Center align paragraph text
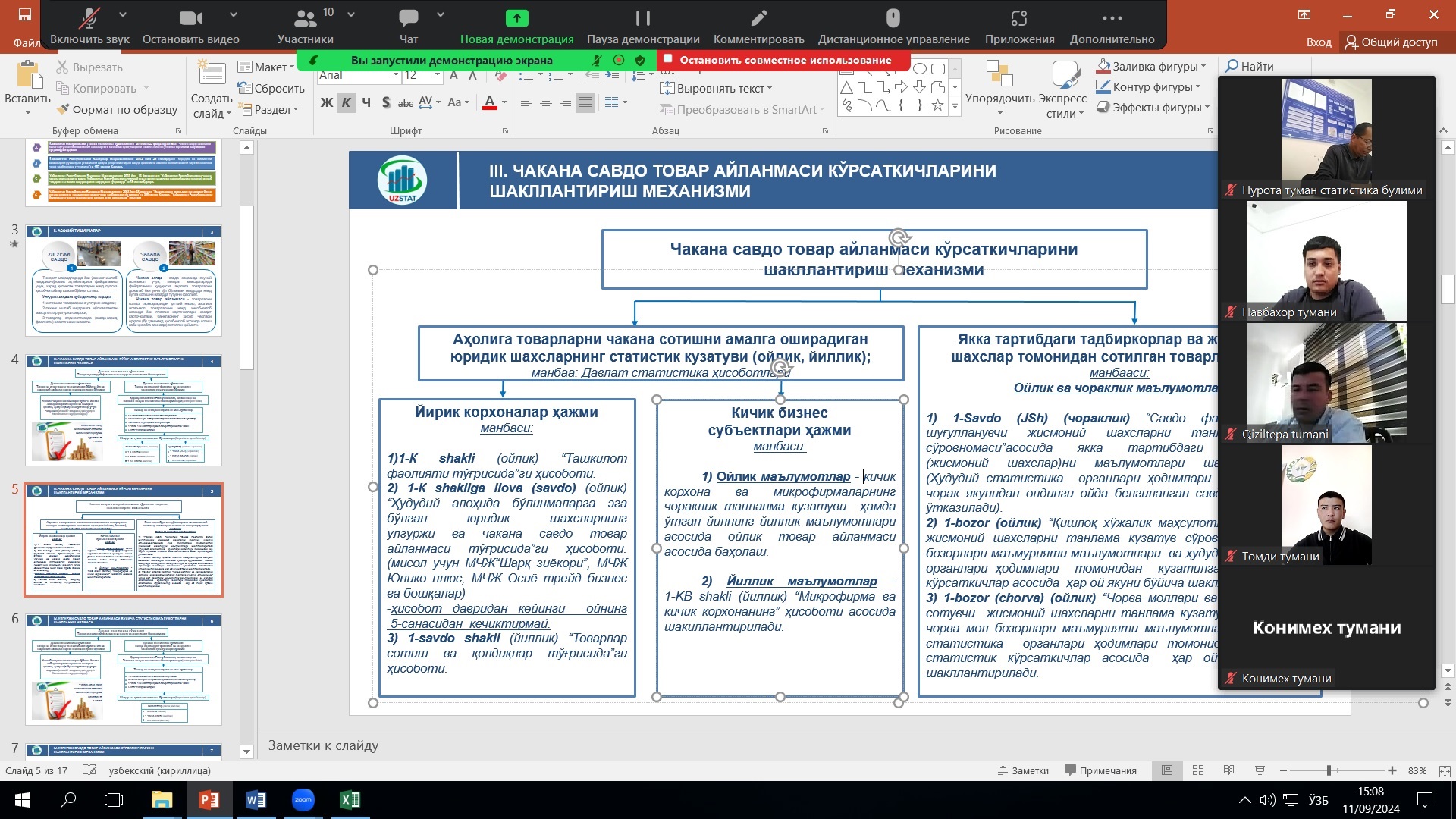The height and width of the screenshot is (819, 1456). [x=545, y=102]
